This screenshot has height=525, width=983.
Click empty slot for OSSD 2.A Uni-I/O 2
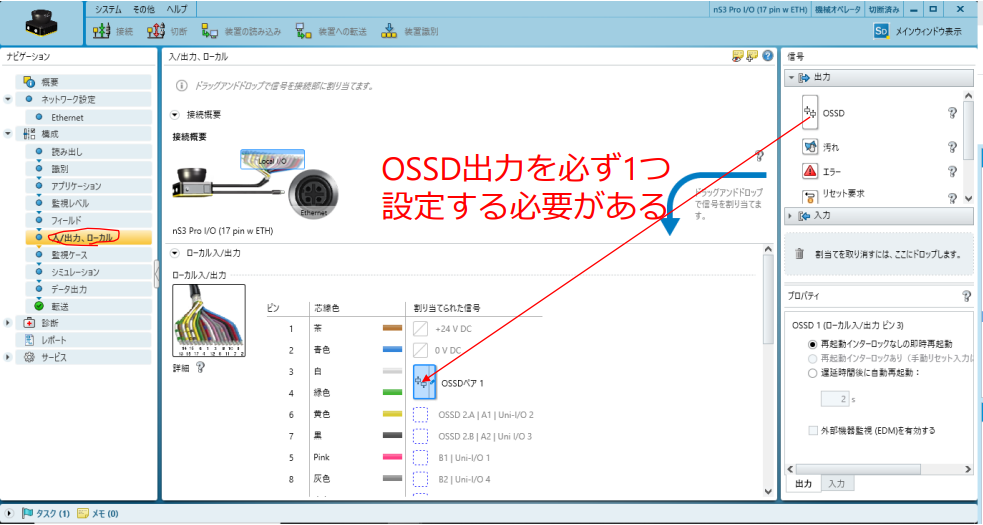pyautogui.click(x=421, y=415)
